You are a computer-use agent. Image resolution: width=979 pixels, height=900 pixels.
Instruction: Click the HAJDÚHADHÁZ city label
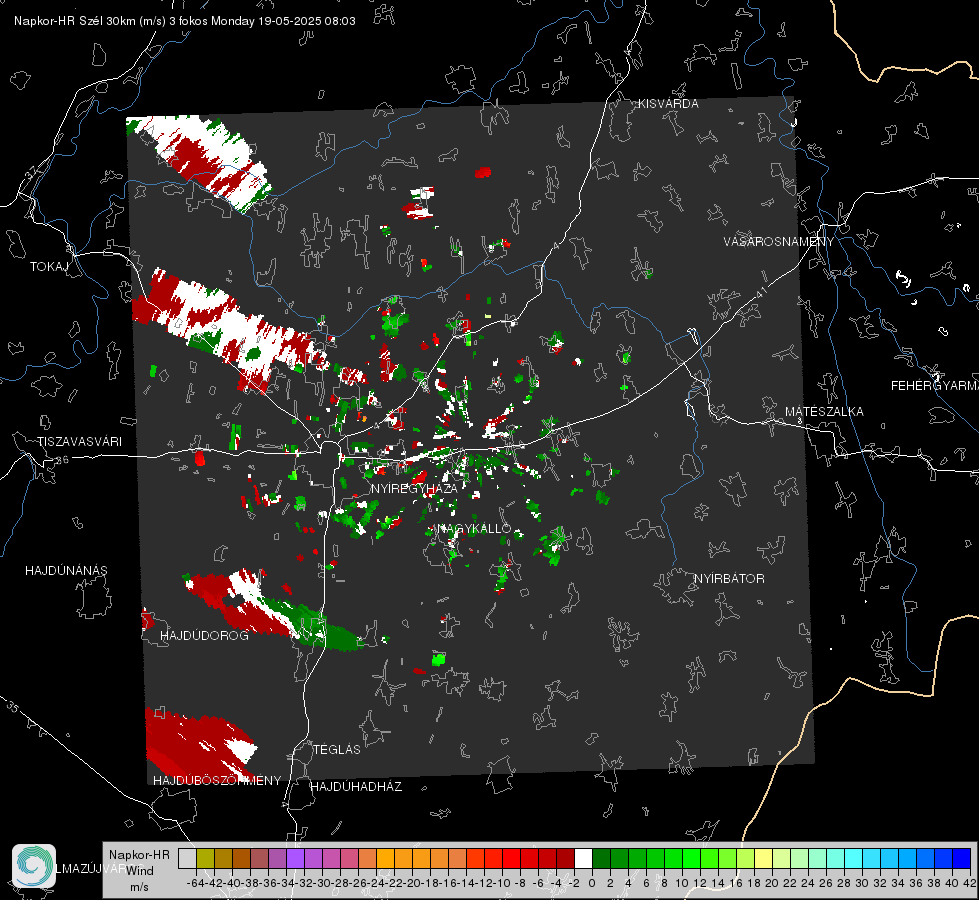[x=356, y=786]
